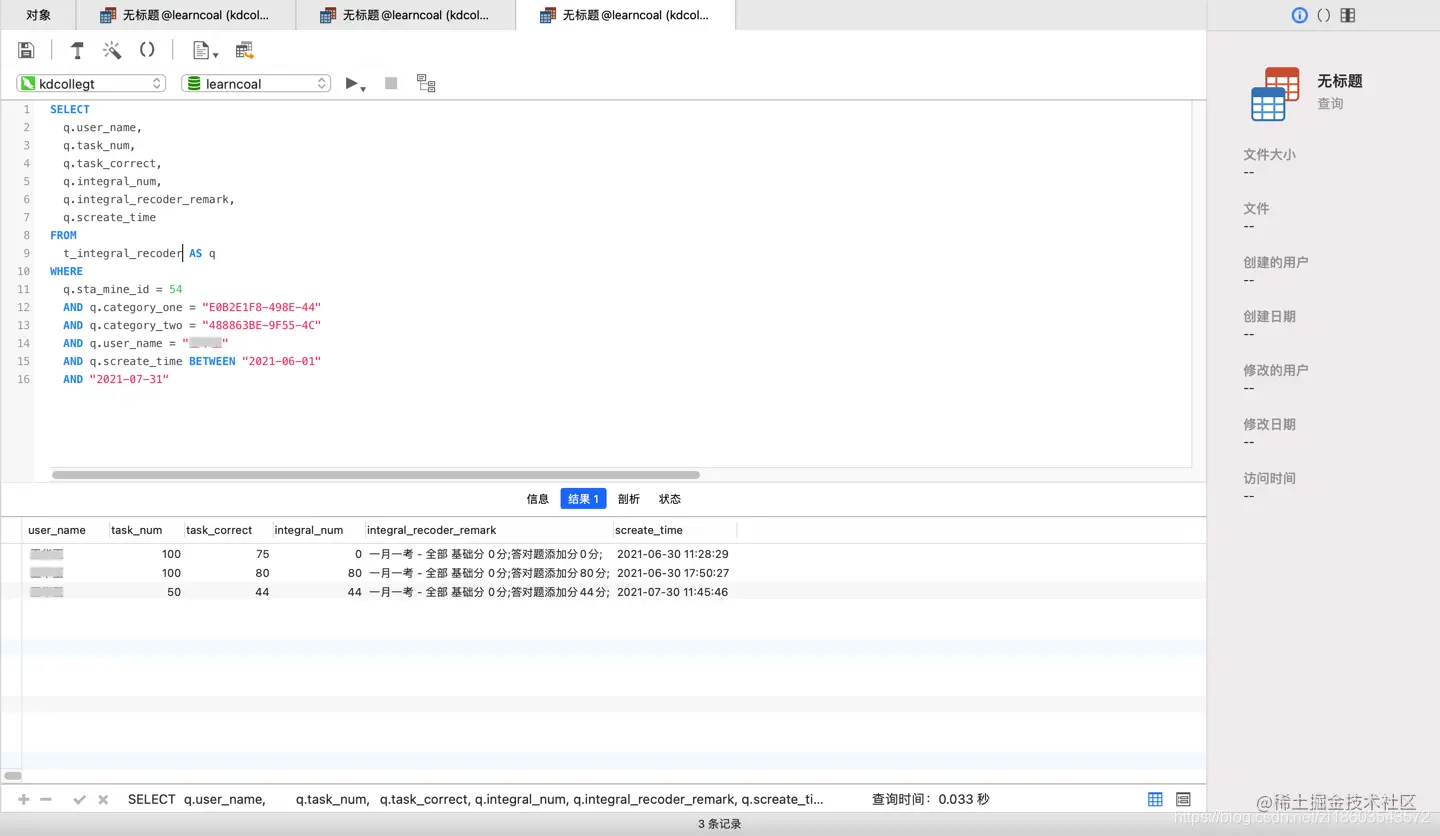This screenshot has width=1440, height=836.
Task: Click the export result table icon
Action: coord(245,50)
